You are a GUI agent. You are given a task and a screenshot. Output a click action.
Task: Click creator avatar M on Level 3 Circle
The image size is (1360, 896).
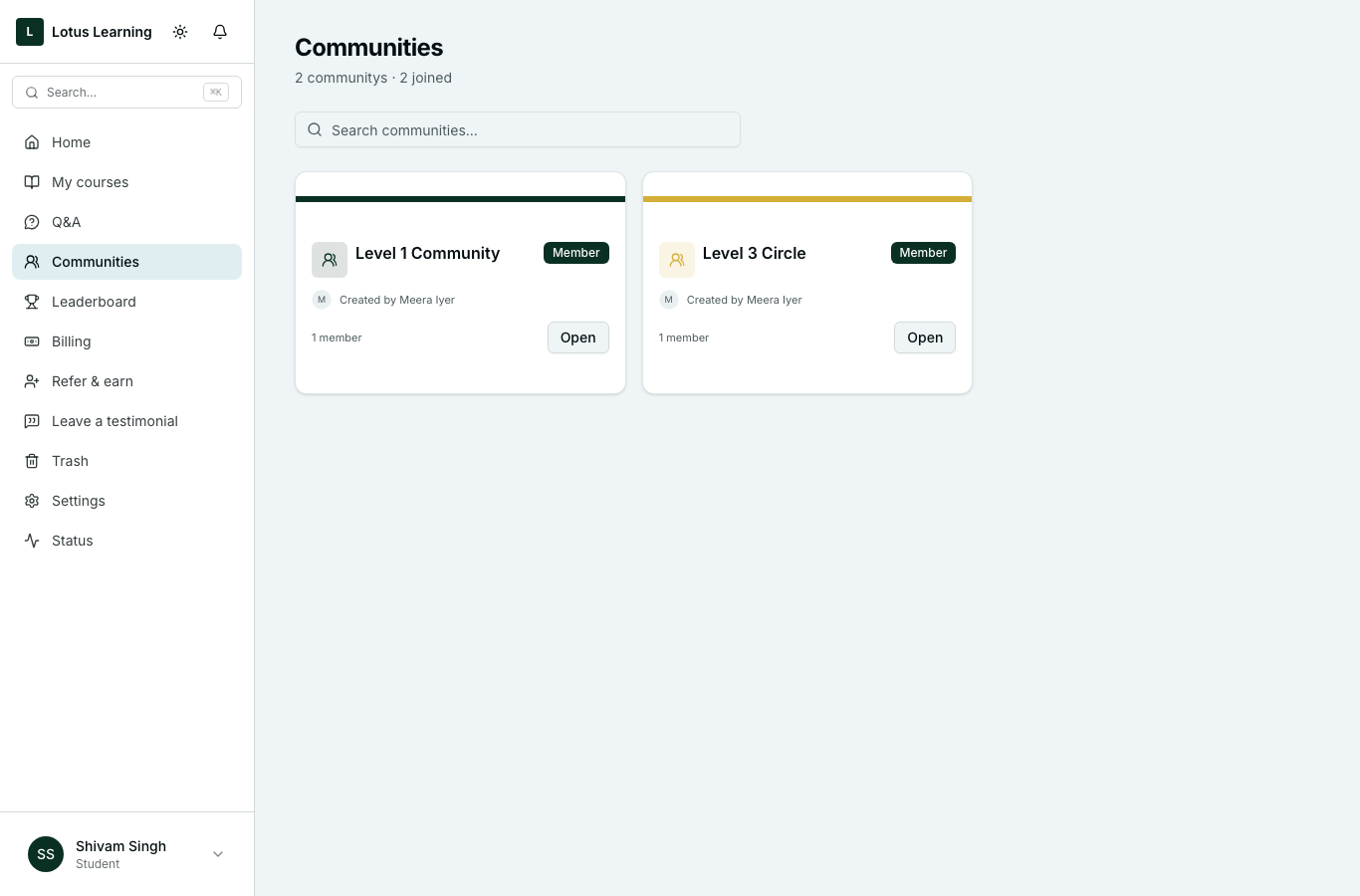tap(669, 300)
